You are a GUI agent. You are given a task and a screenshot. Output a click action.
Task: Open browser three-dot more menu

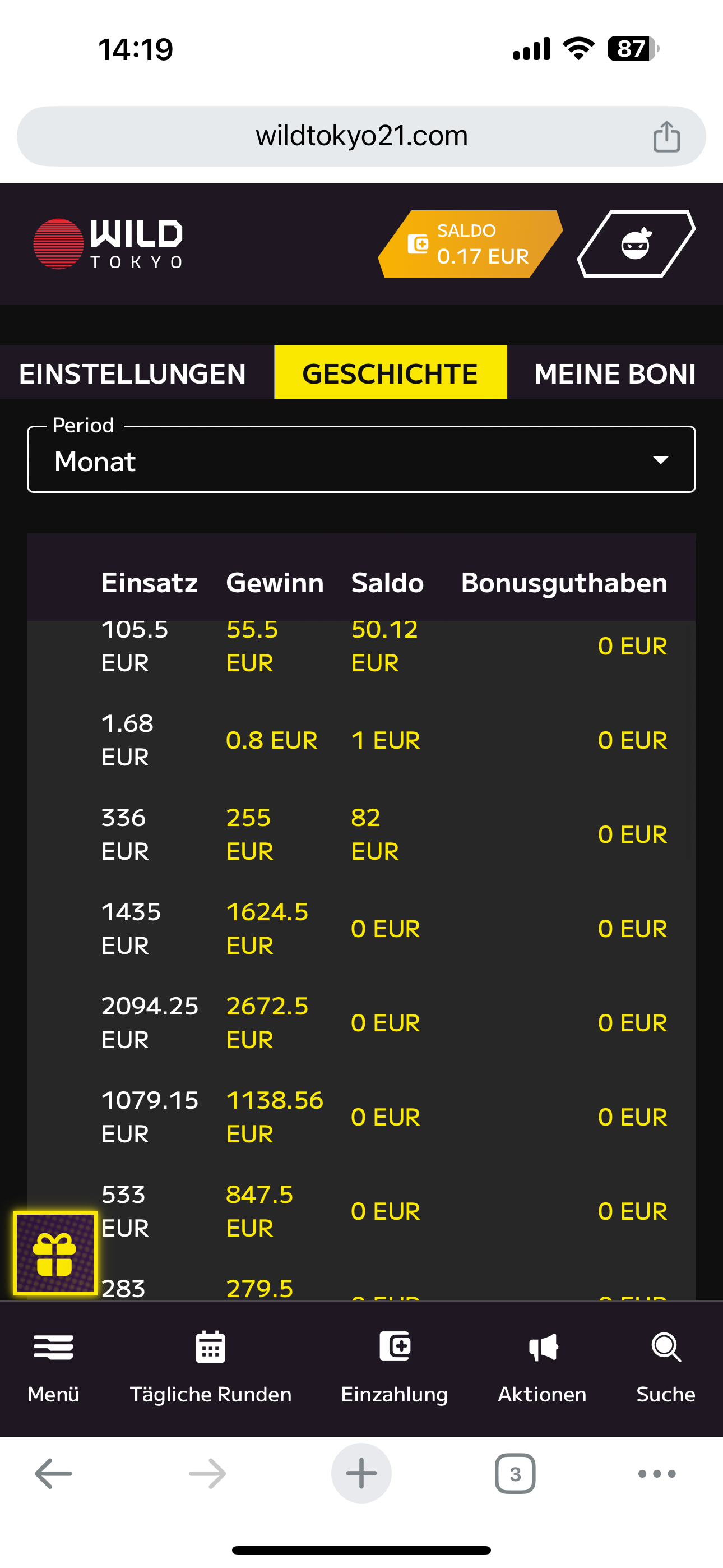(x=657, y=1474)
